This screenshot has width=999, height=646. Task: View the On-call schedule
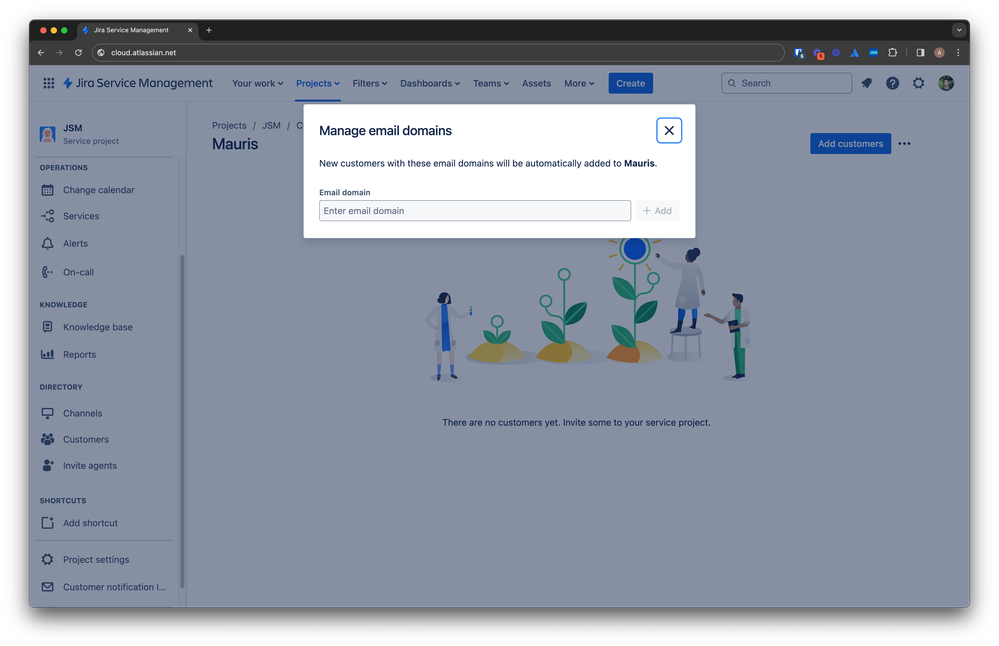80,271
